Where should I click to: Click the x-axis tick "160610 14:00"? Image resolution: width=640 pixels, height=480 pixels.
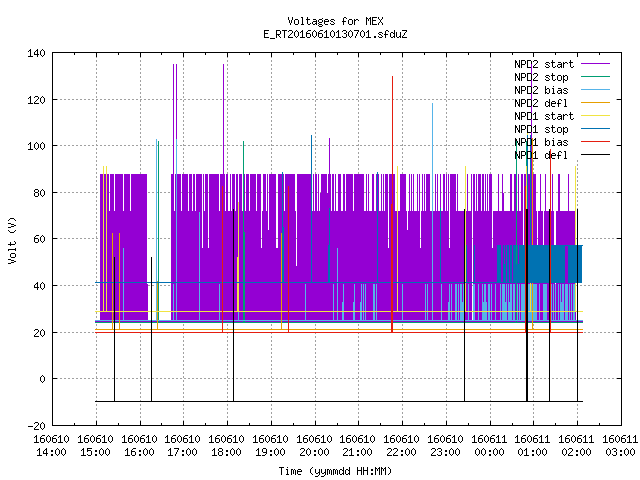(x=51, y=446)
